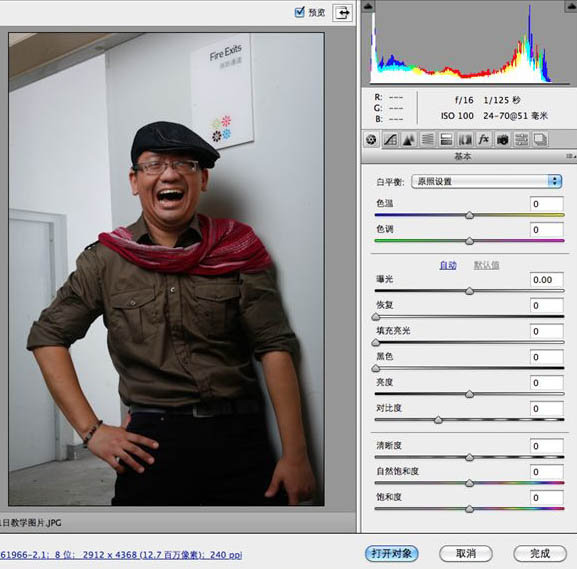Screen dimensions: 577x569
Task: Switch to the Tone Curve panel icon
Action: click(x=390, y=140)
